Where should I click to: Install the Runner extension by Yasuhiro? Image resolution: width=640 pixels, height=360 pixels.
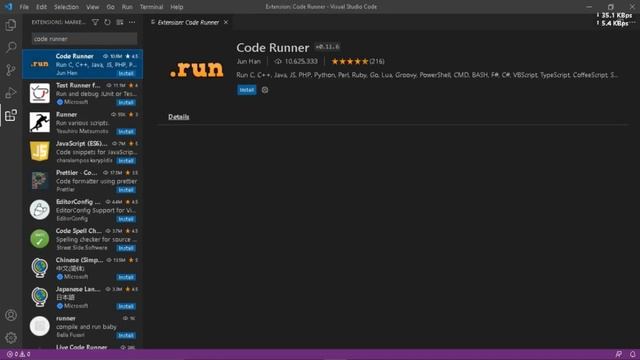tap(126, 131)
